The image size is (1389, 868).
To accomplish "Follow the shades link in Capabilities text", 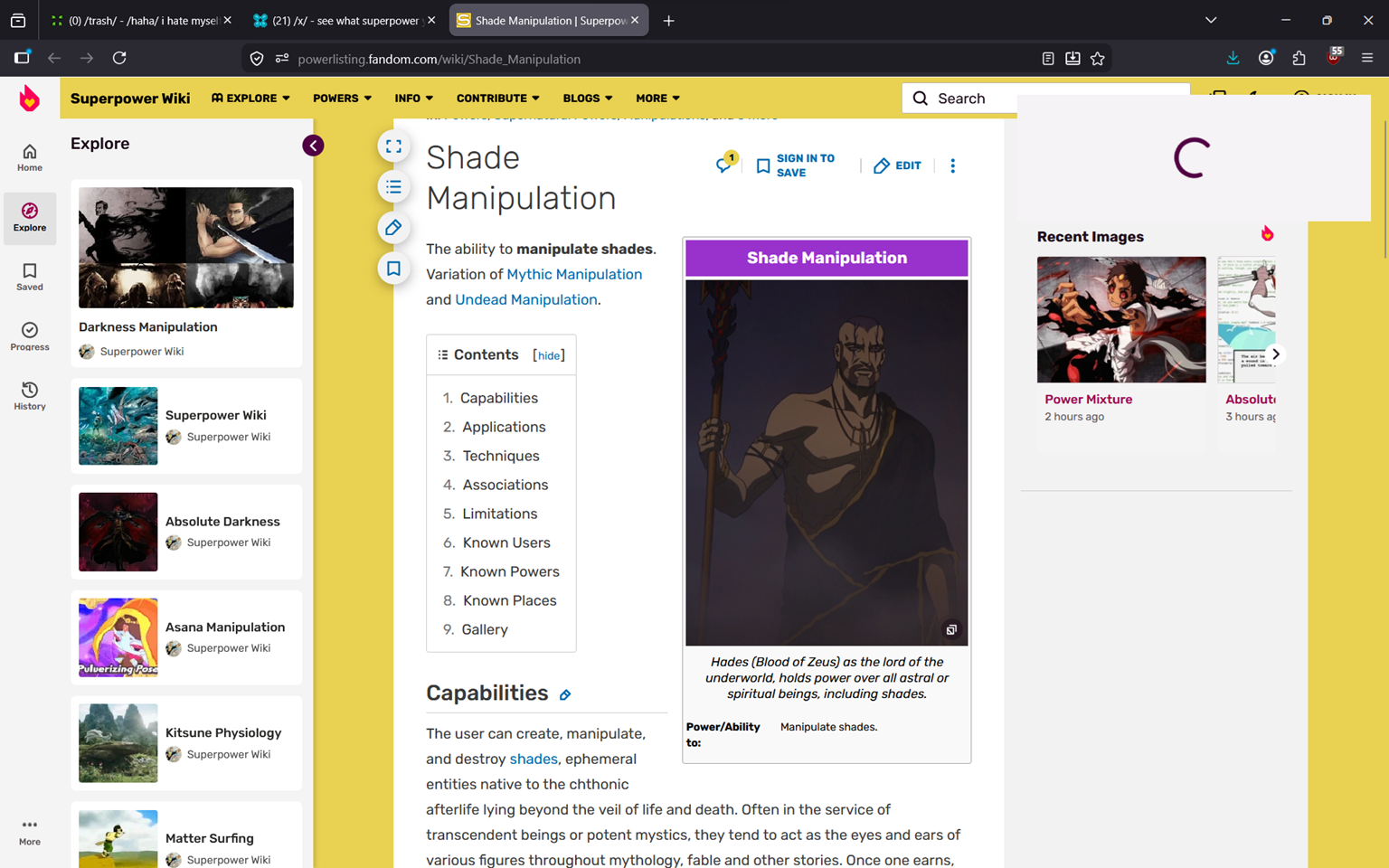I will tap(534, 759).
